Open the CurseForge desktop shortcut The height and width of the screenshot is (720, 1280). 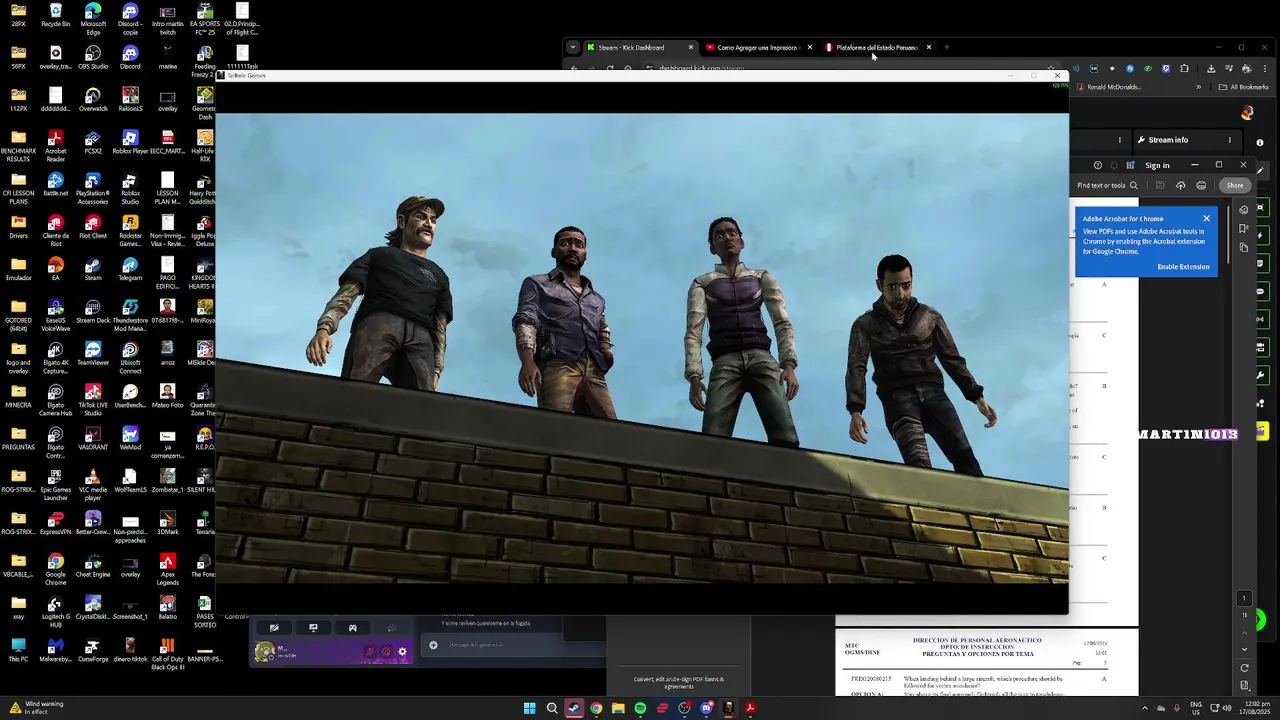pos(93,650)
